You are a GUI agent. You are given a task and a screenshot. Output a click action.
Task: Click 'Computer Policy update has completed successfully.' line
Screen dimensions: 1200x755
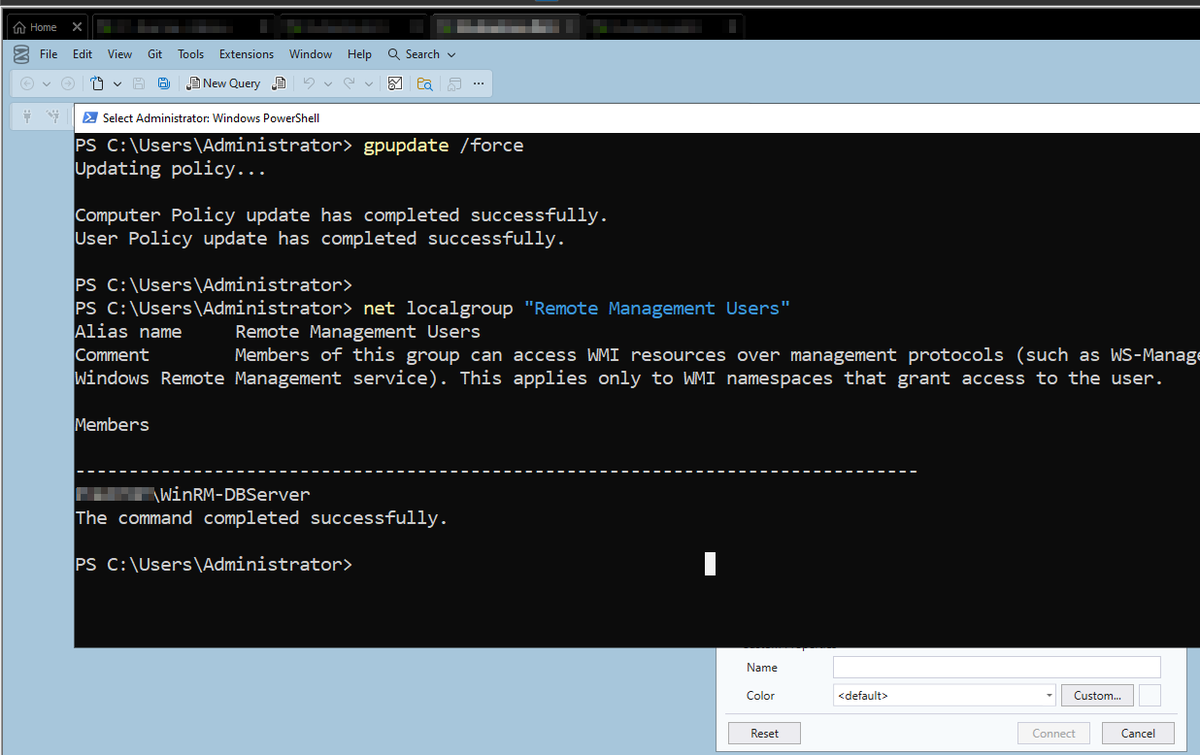point(341,215)
